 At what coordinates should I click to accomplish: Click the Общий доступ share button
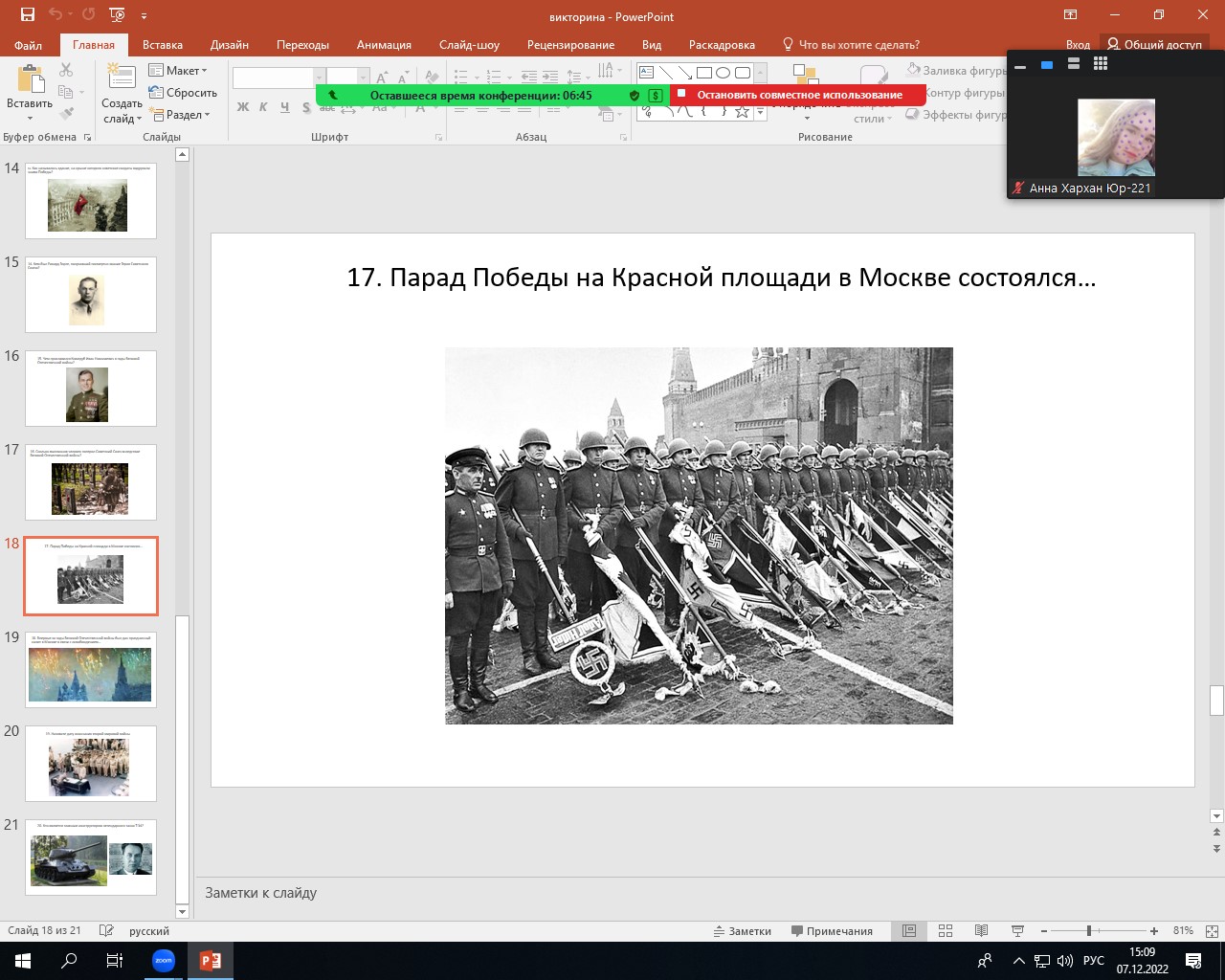1154,45
